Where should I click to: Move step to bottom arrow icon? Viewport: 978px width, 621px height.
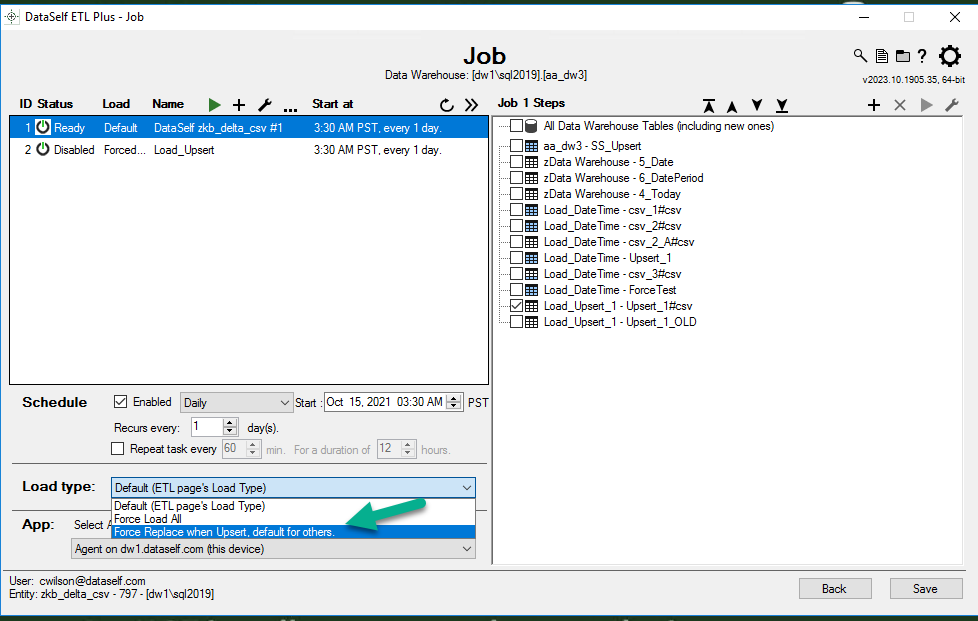(x=782, y=105)
